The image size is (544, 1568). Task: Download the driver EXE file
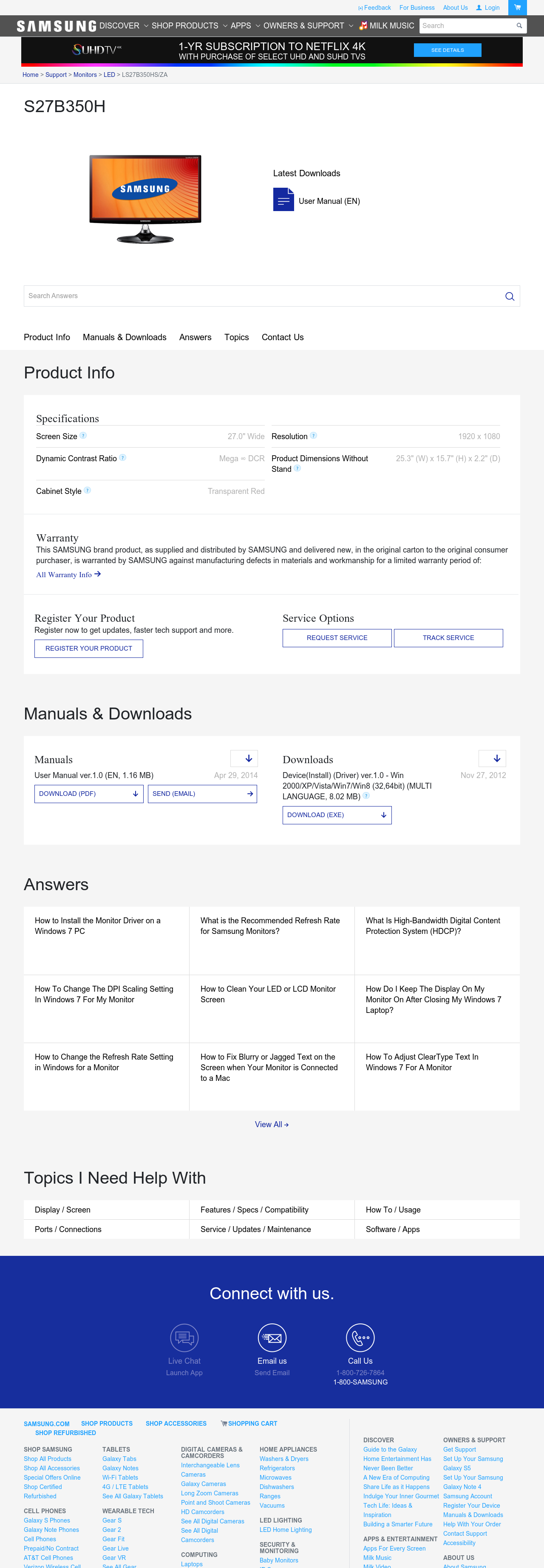tap(337, 815)
